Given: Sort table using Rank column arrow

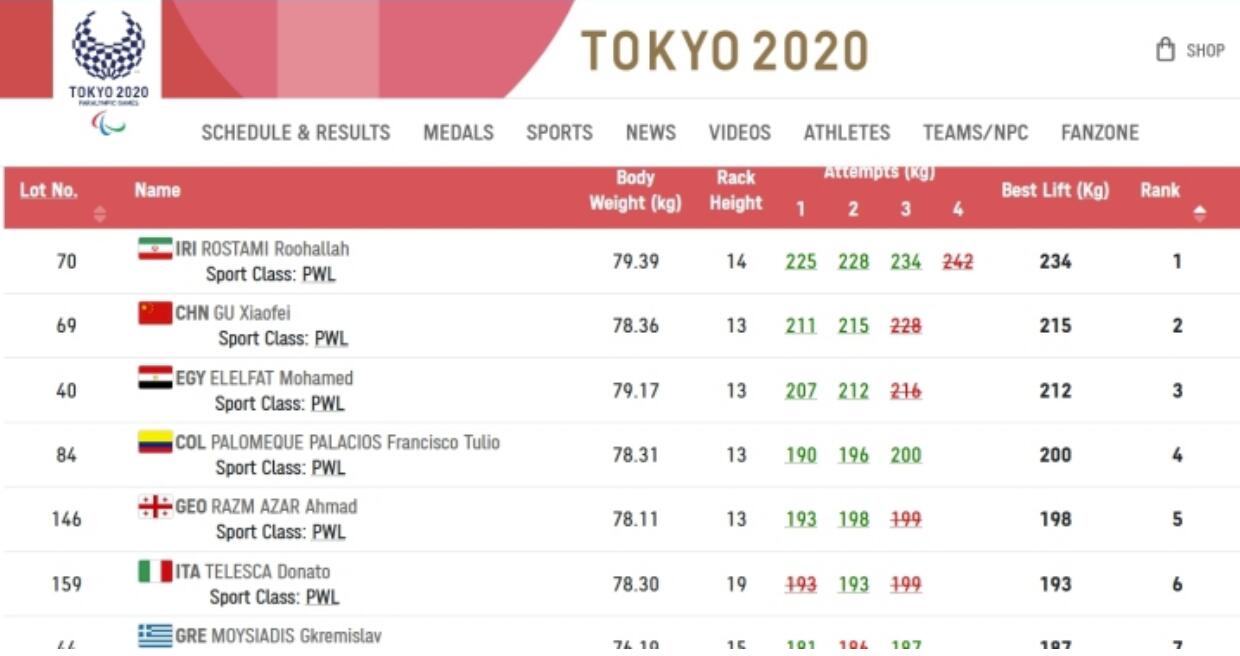Looking at the screenshot, I should [1200, 213].
